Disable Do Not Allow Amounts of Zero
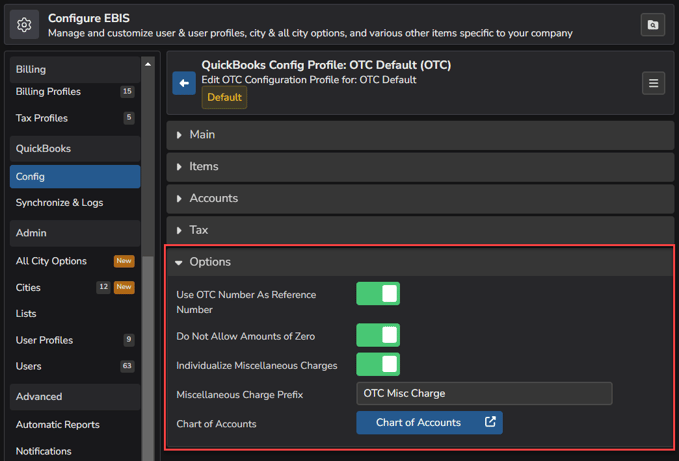Screen dimensions: 679x461 click(x=378, y=335)
